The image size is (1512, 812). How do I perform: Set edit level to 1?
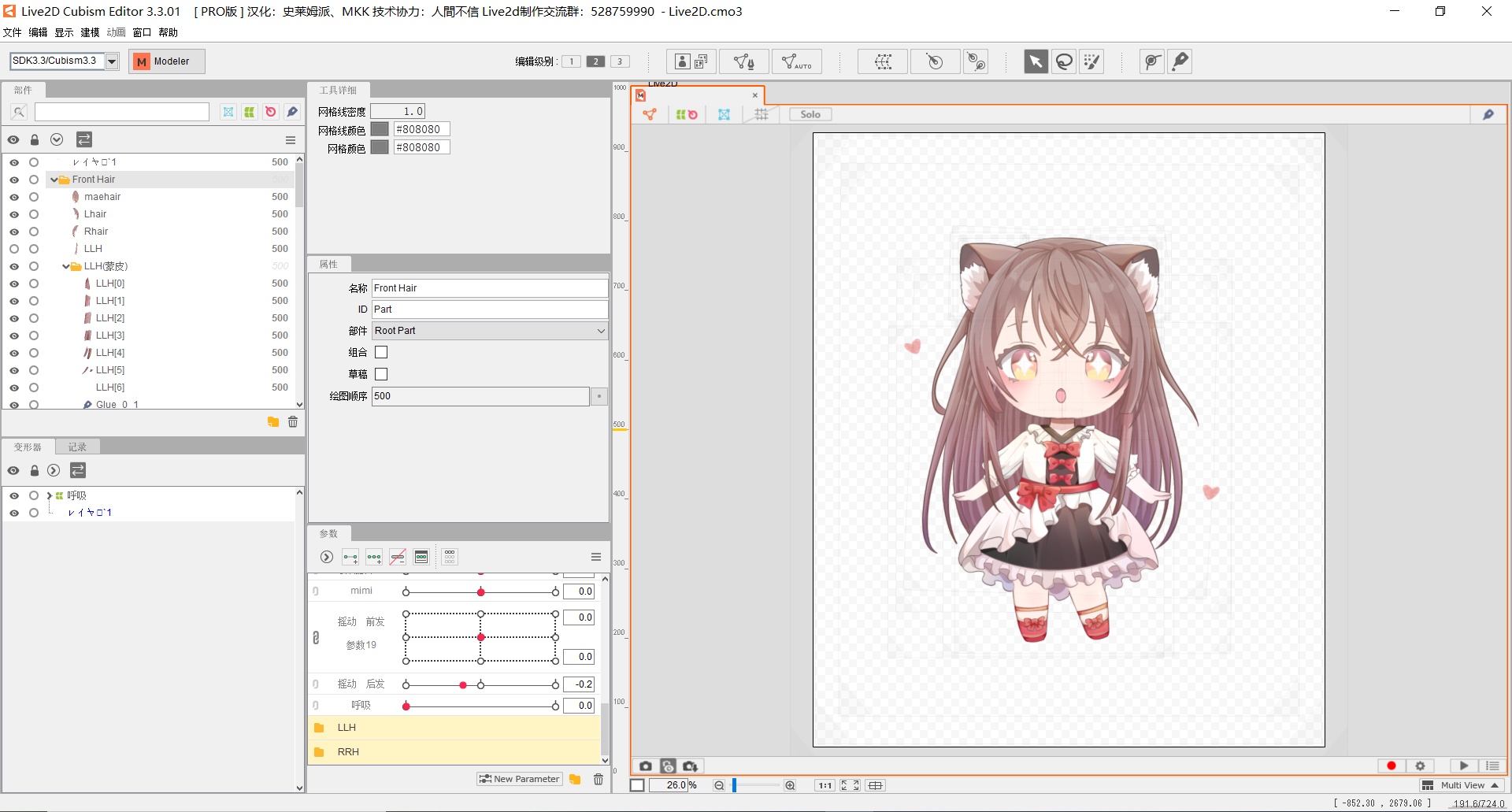[x=572, y=61]
